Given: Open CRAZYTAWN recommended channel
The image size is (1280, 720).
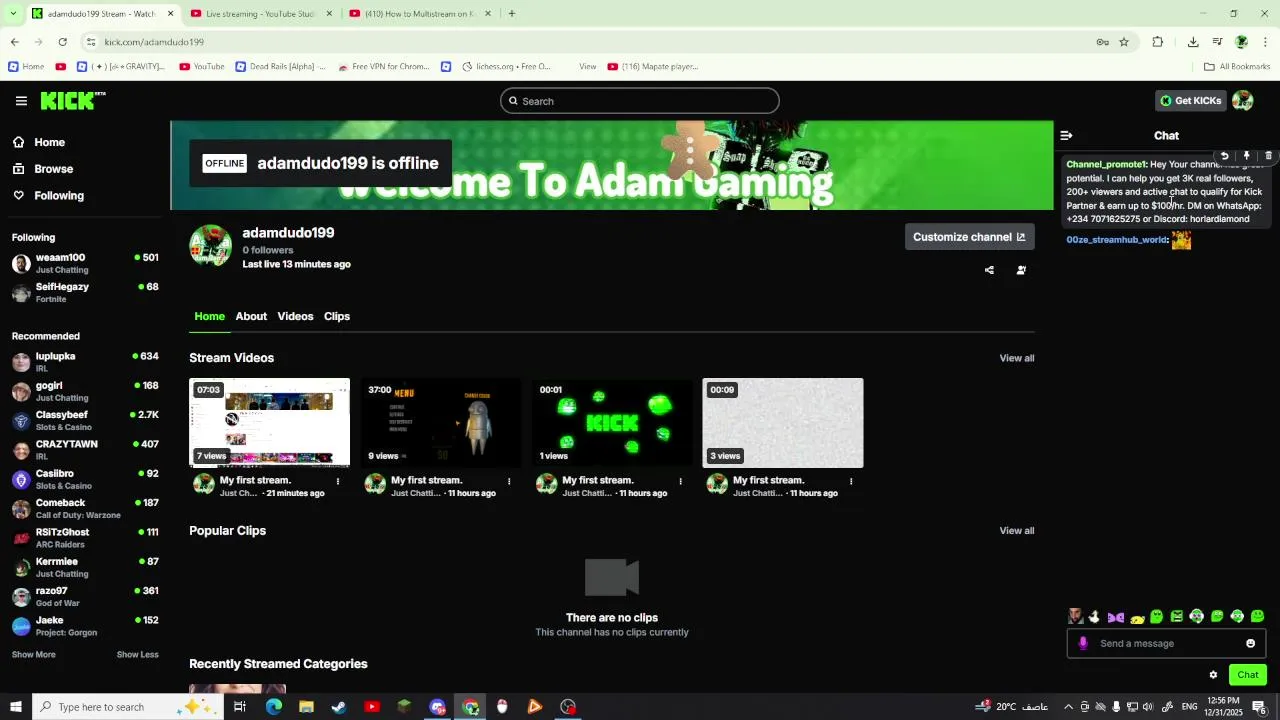Looking at the screenshot, I should pos(85,450).
